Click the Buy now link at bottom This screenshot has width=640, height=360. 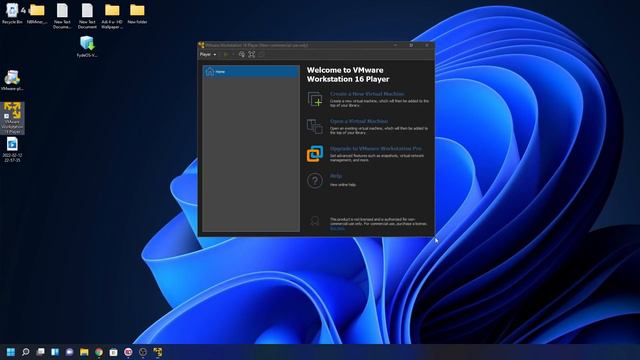point(337,229)
